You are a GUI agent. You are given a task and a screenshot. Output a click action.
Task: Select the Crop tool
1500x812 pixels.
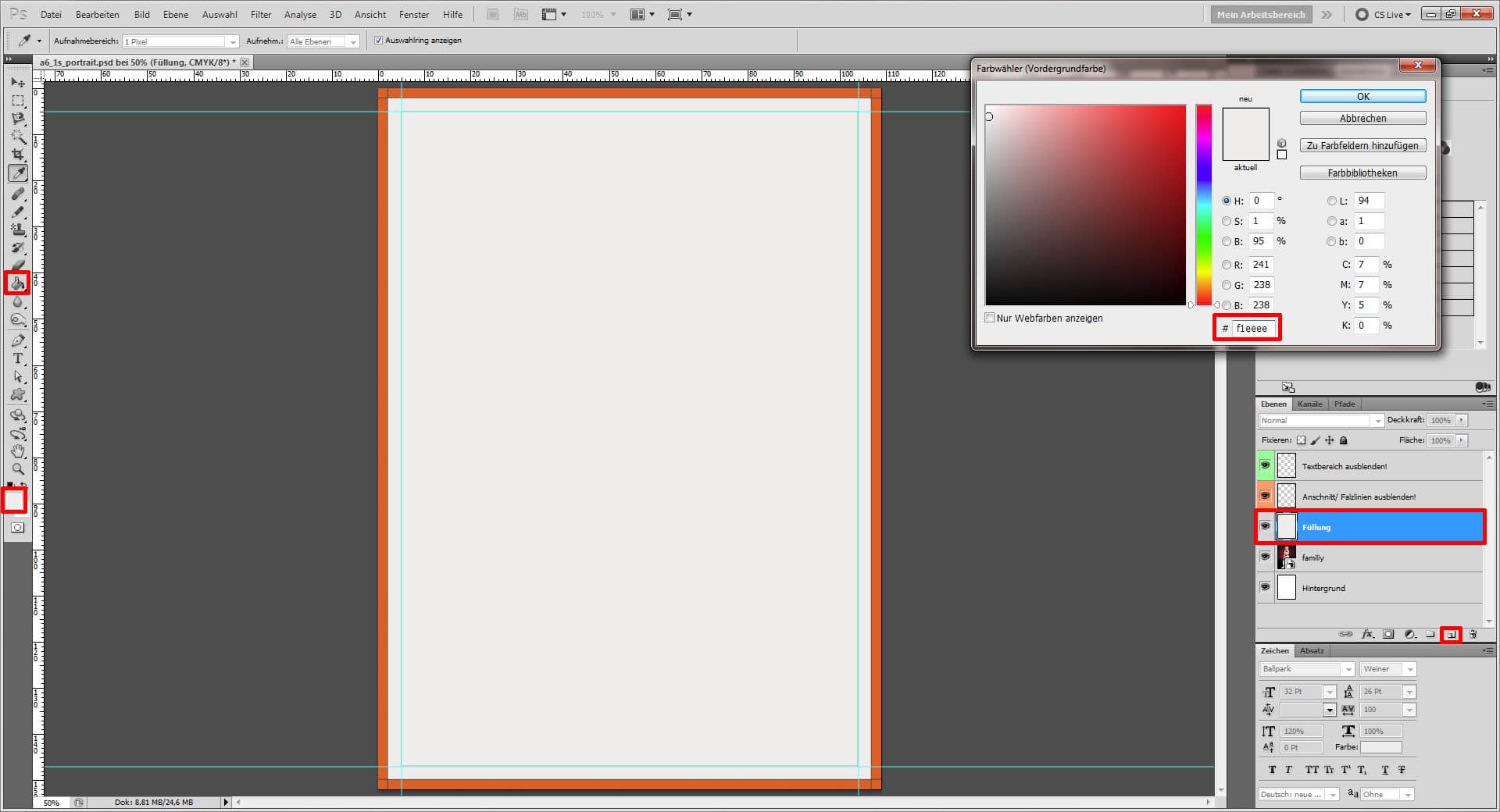click(18, 155)
